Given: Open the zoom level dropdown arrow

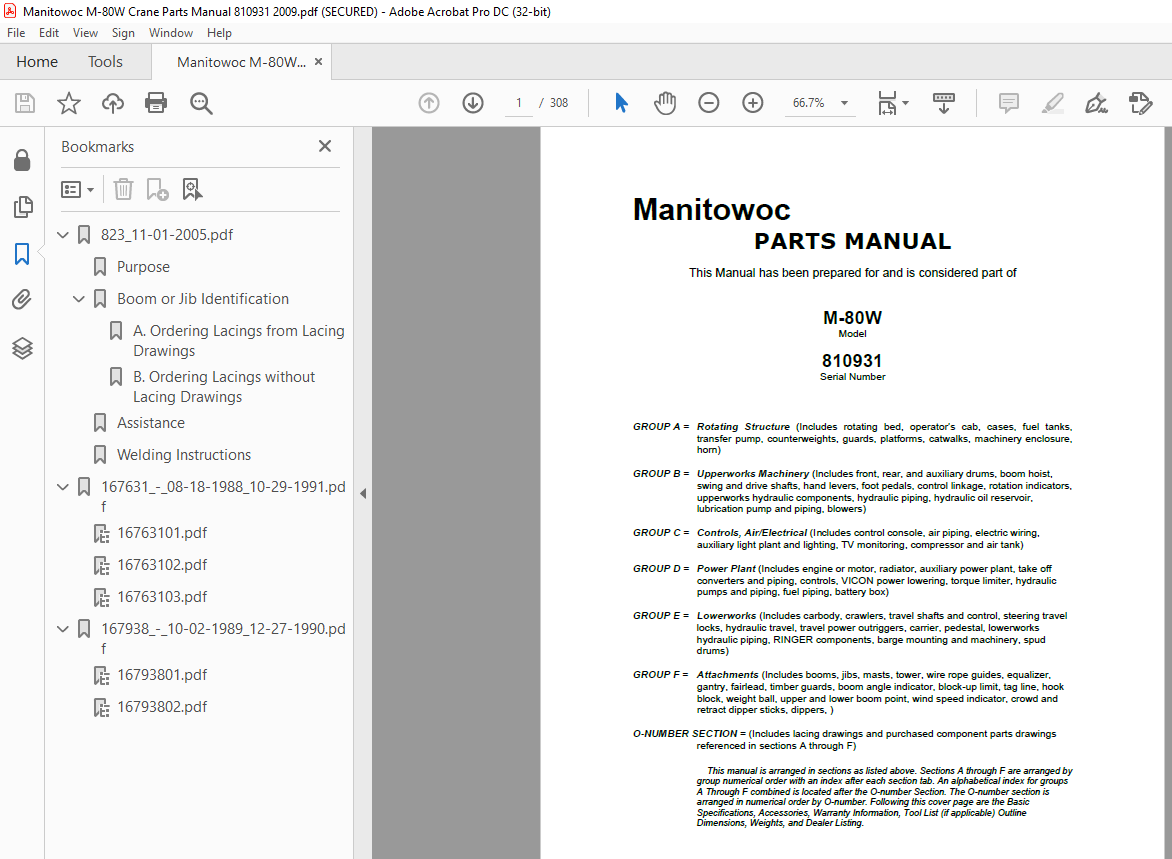Looking at the screenshot, I should point(845,103).
